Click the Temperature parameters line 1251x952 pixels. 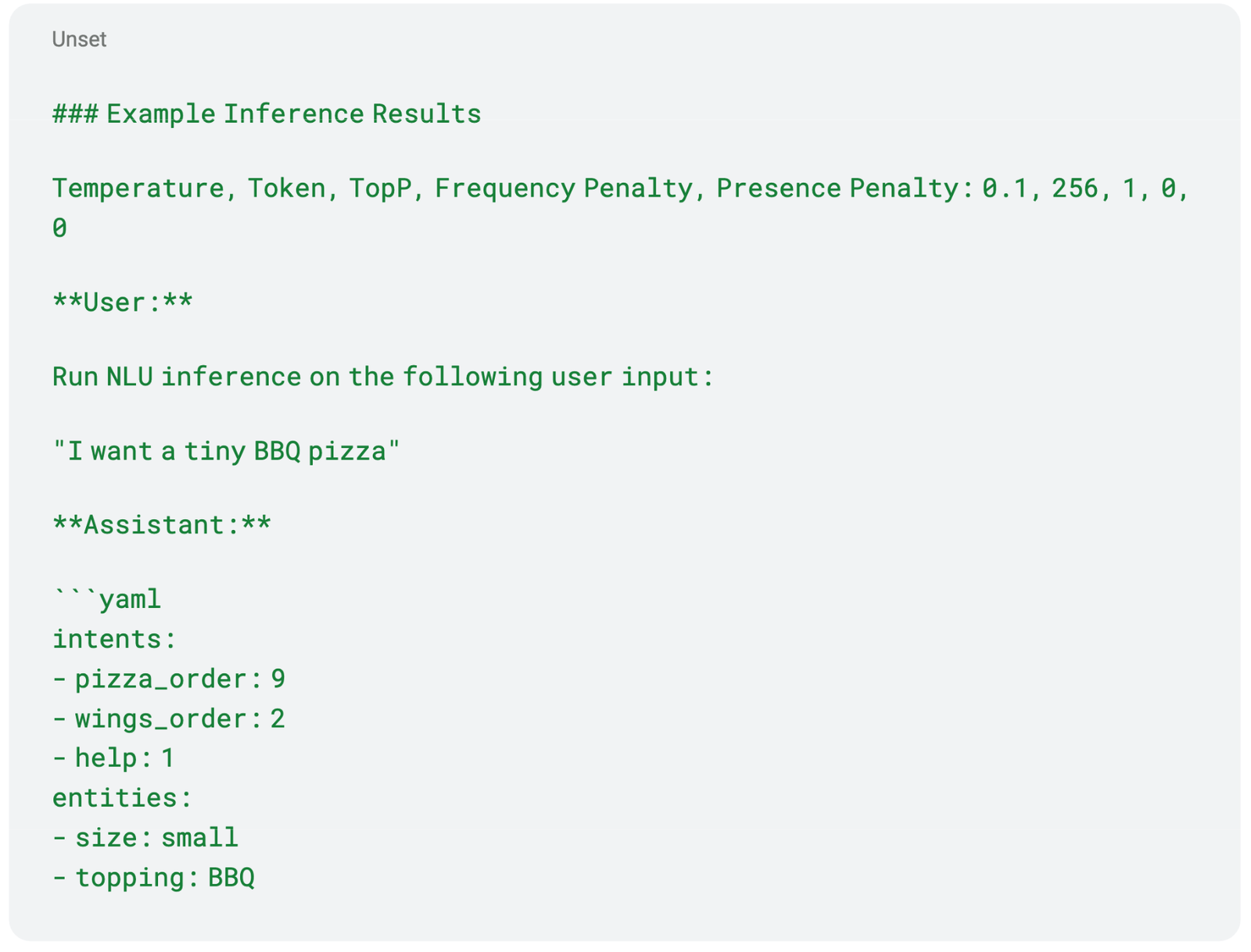tap(622, 208)
